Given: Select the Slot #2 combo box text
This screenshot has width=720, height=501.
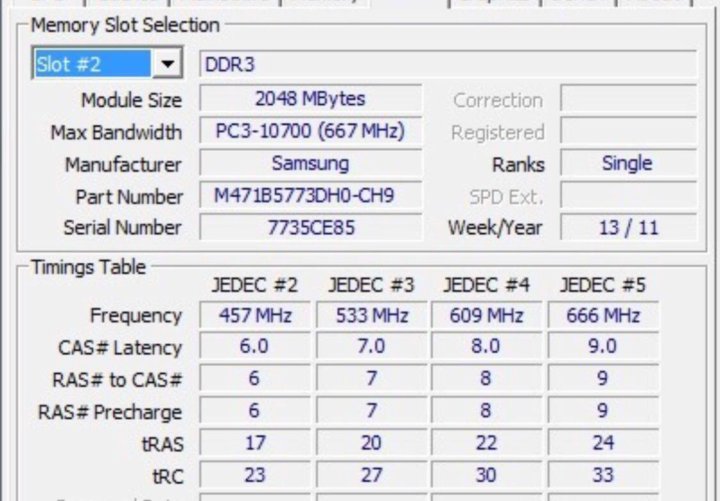Looking at the screenshot, I should pyautogui.click(x=93, y=64).
